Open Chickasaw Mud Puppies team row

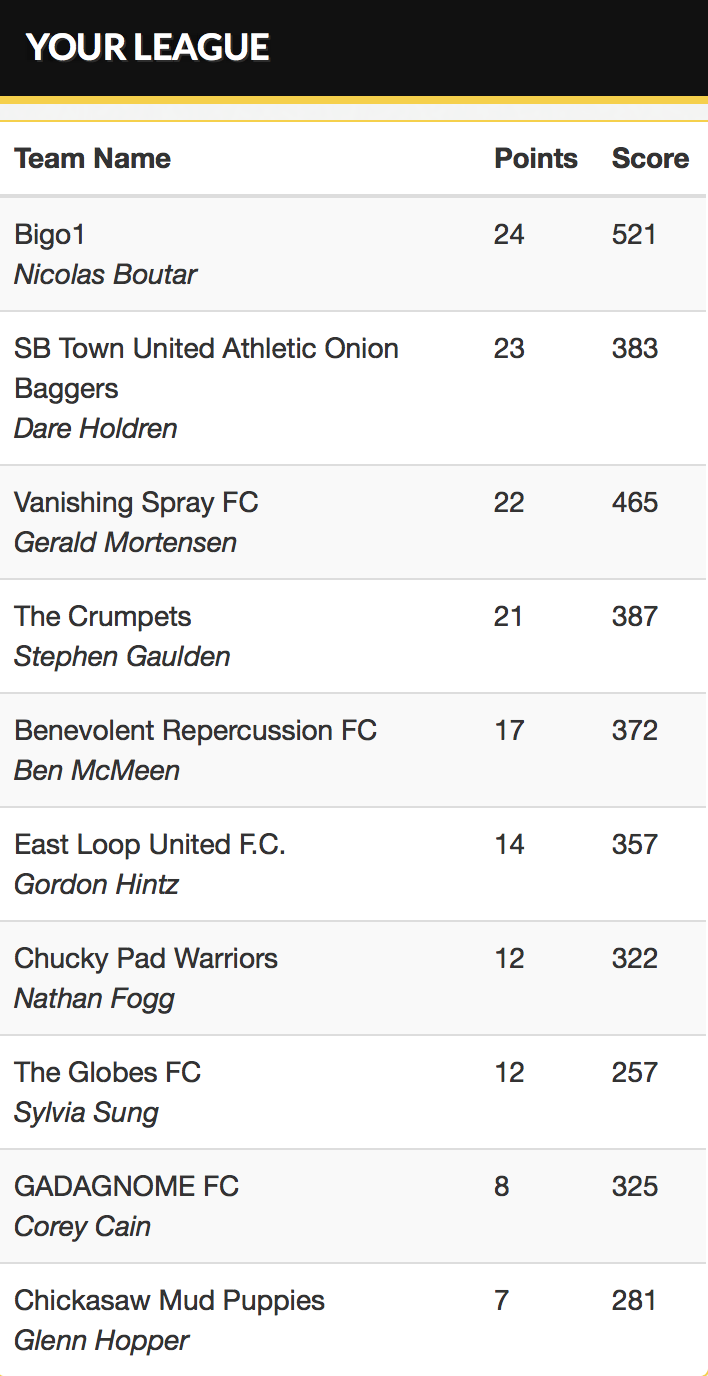click(354, 1320)
